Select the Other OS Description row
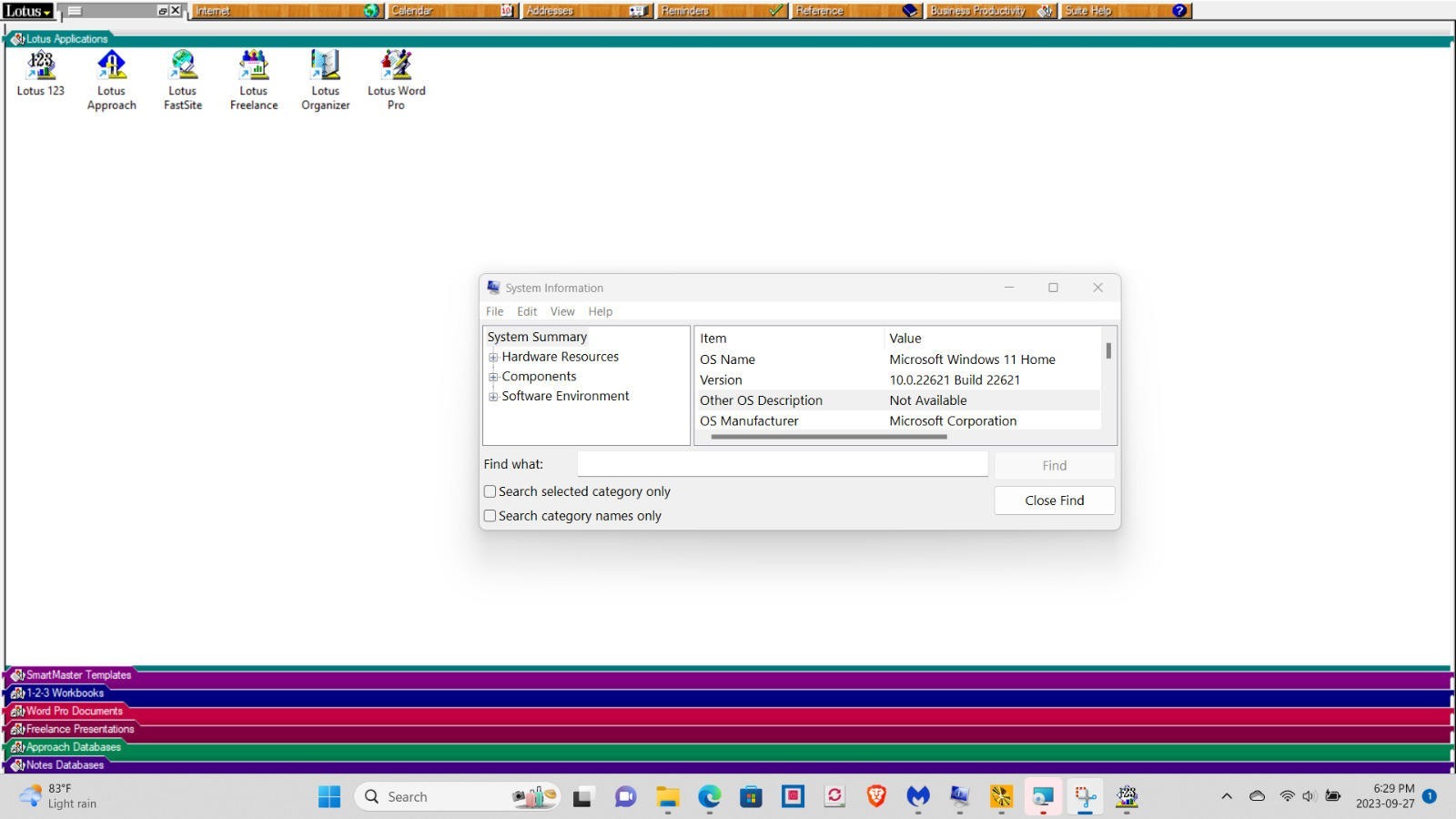Image resolution: width=1456 pixels, height=819 pixels. coord(898,400)
